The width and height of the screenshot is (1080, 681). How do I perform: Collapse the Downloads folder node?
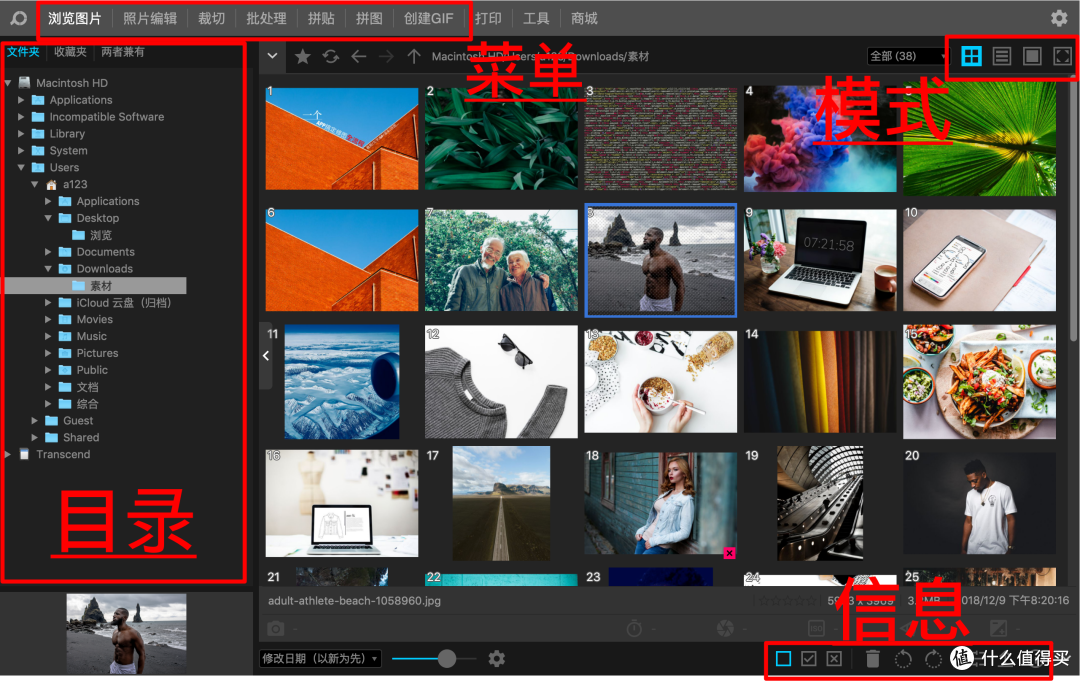(x=48, y=269)
